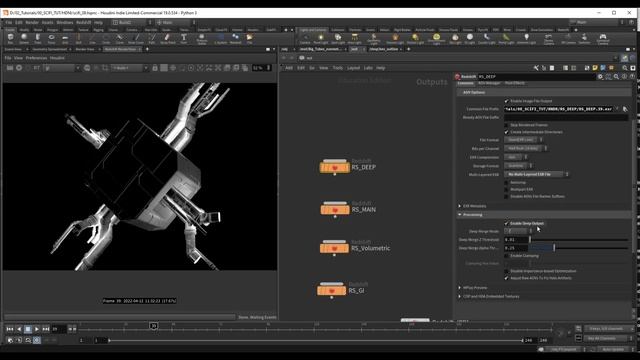This screenshot has height=360, width=640.
Task: Toggle the Autocrop checkbox
Action: pyautogui.click(x=507, y=182)
